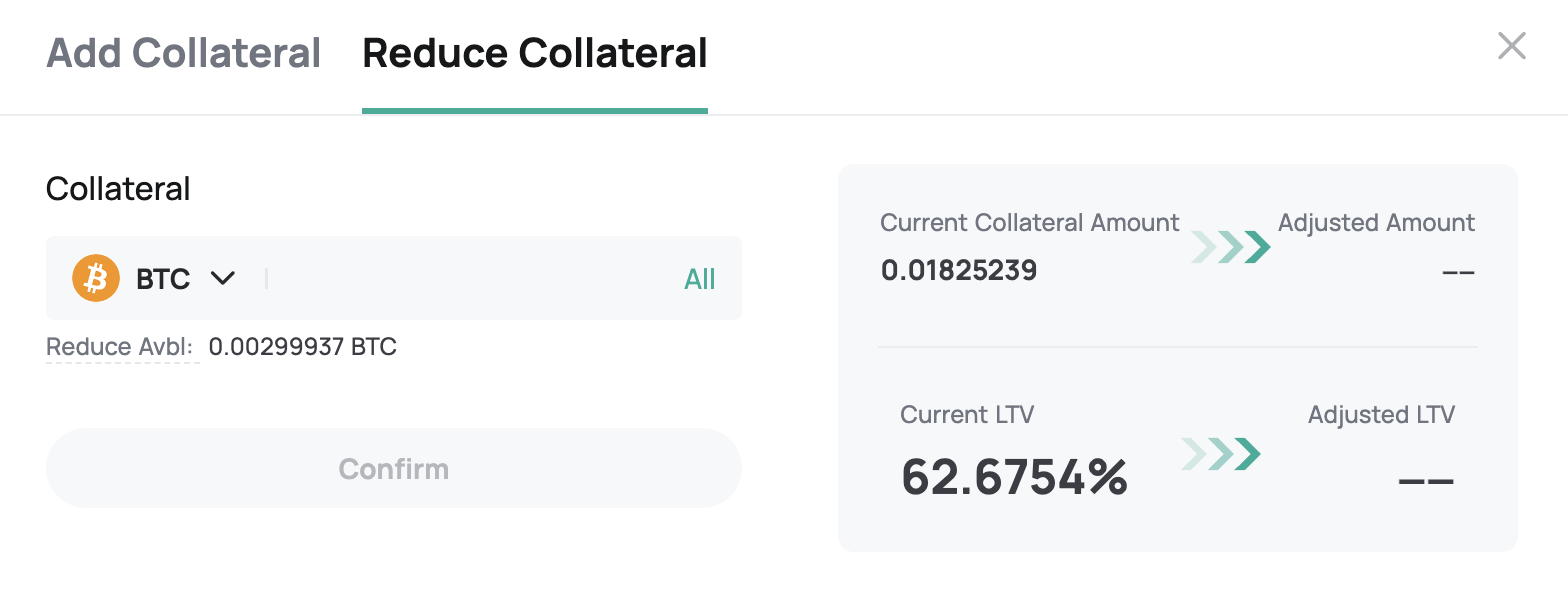Click the LTV adjustment arrows icon
The width and height of the screenshot is (1568, 592).
[x=1220, y=454]
